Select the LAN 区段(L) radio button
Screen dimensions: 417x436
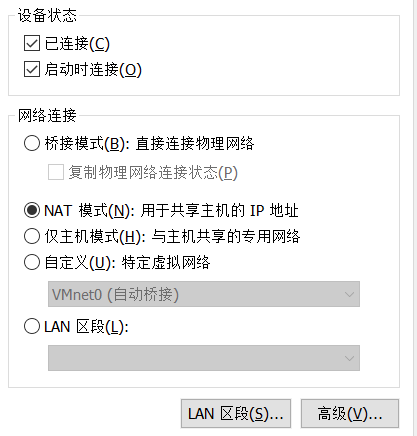pos(32,326)
